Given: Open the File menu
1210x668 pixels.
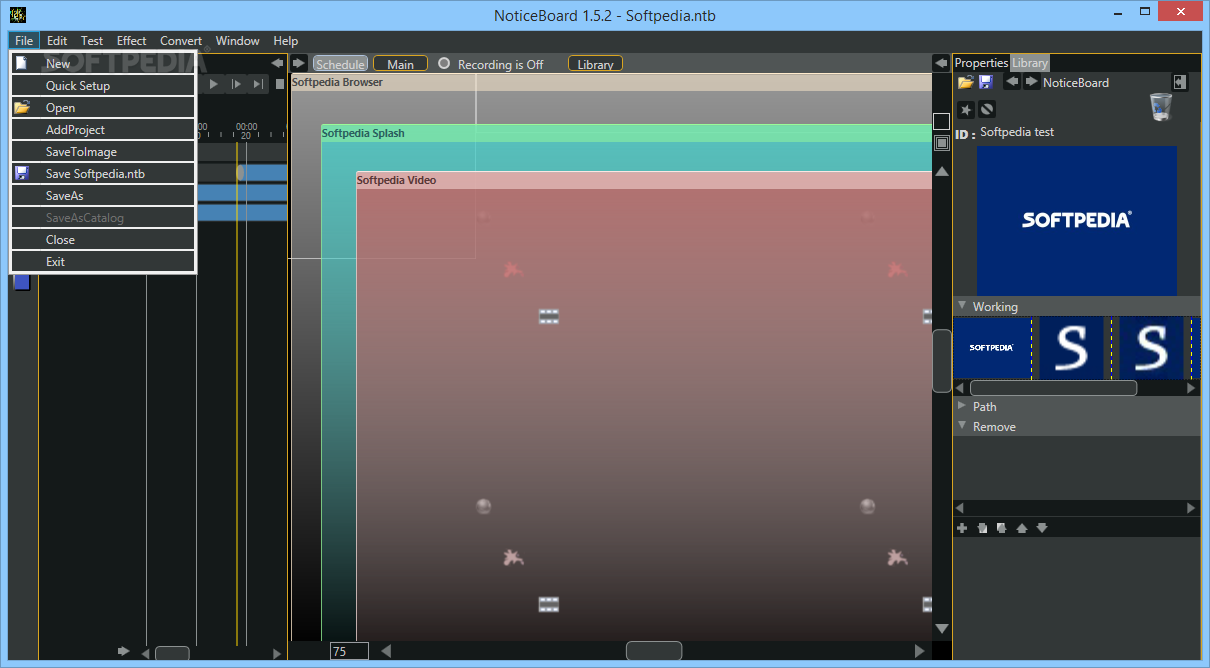Looking at the screenshot, I should click(24, 41).
